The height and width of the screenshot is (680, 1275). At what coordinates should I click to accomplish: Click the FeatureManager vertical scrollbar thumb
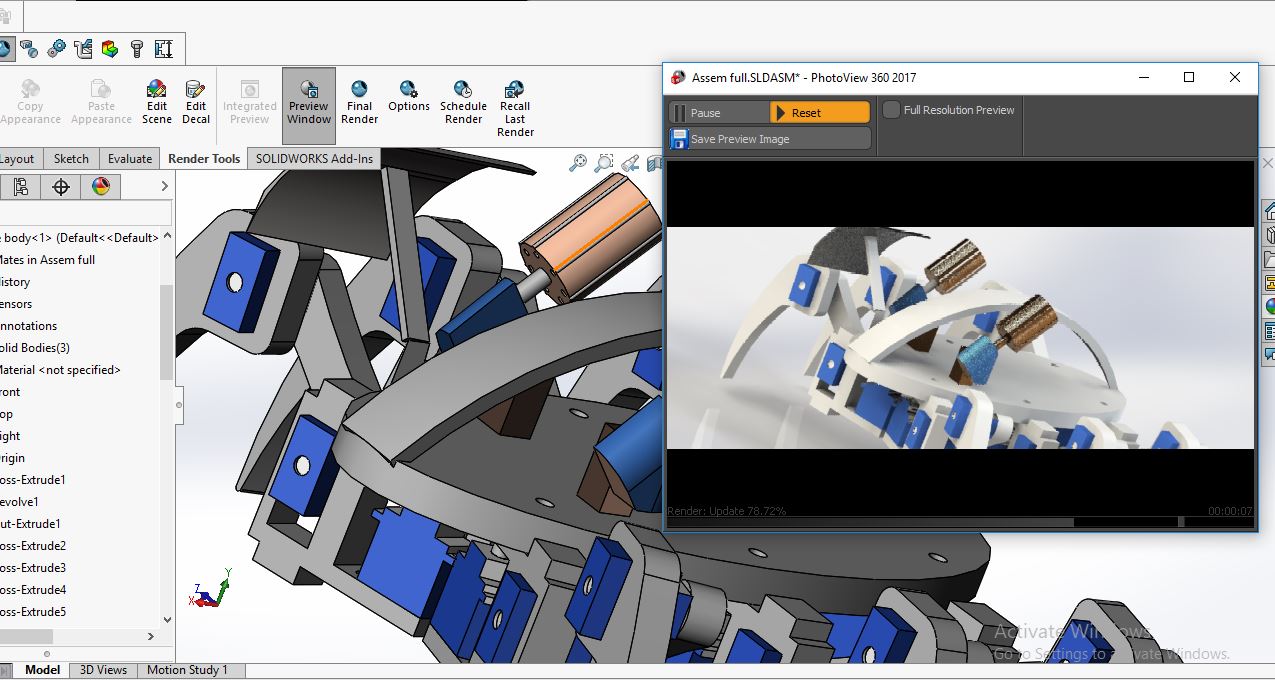(167, 332)
